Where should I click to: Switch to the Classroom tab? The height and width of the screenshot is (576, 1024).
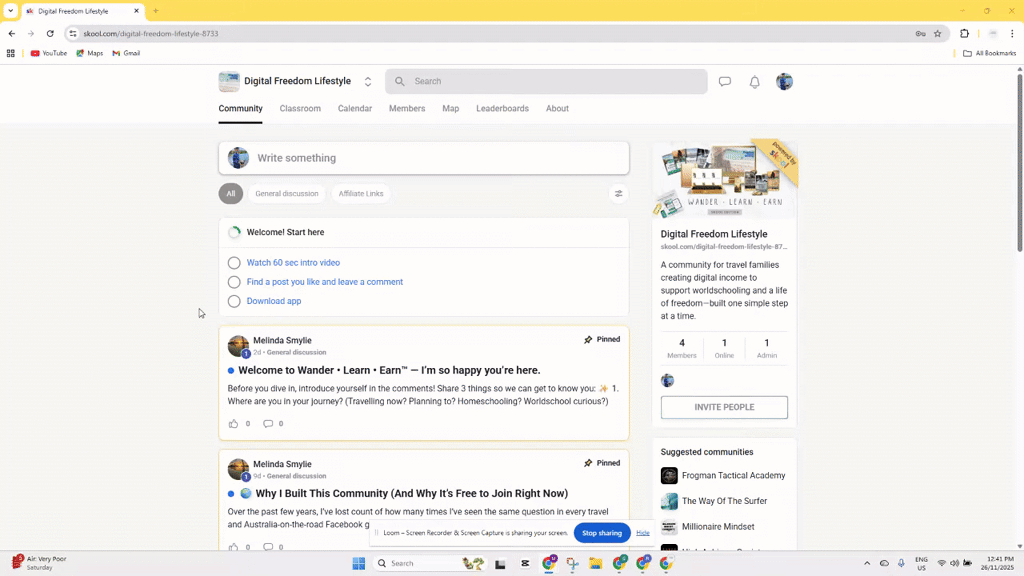[300, 108]
